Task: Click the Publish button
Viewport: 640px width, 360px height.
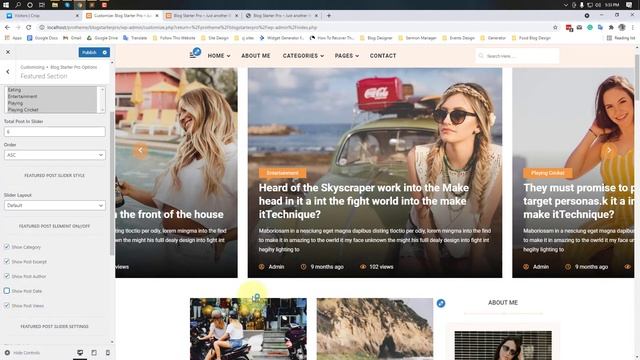Action: pyautogui.click(x=89, y=52)
